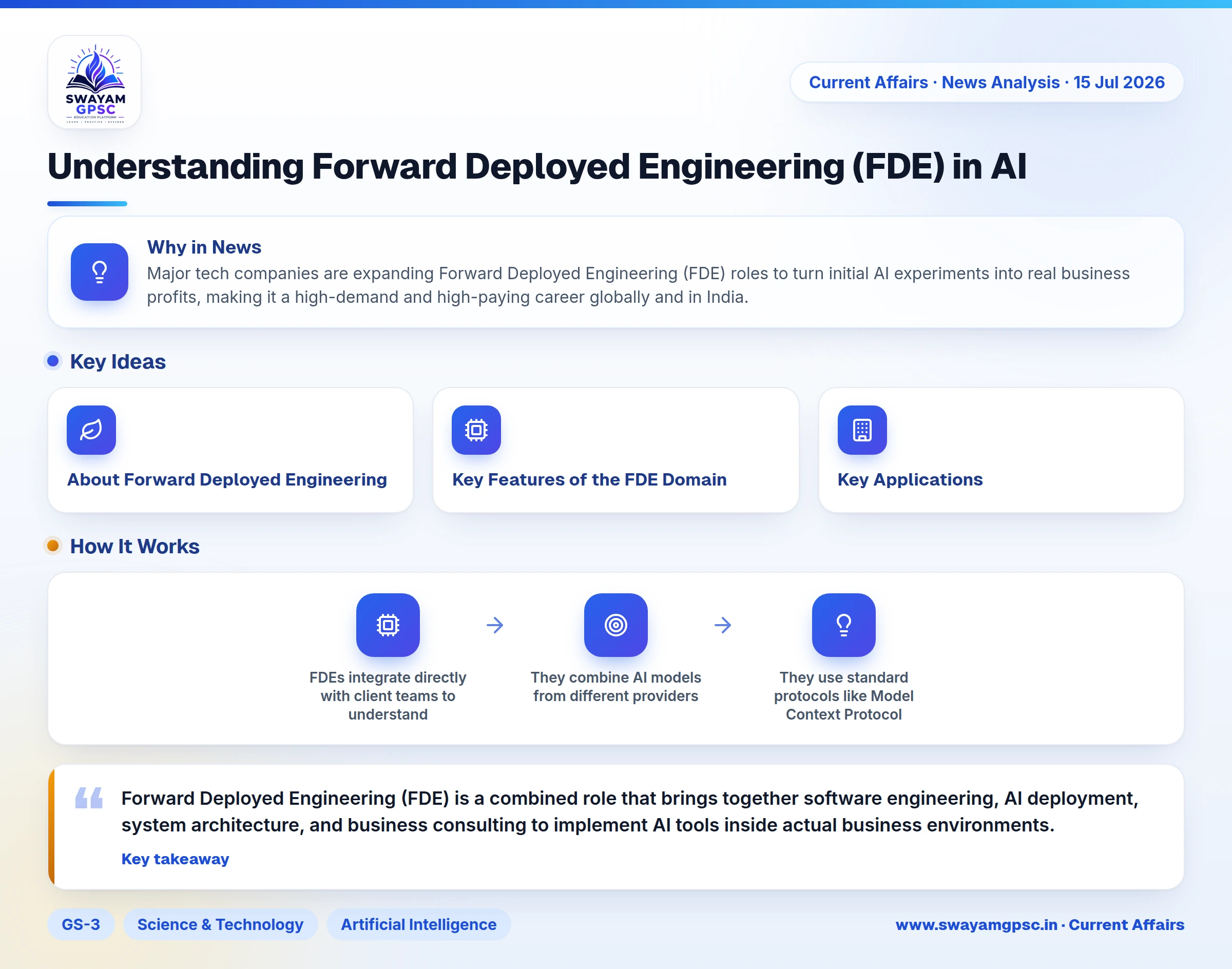The image size is (1232, 969).
Task: Open the About Forward Deployed Engineering card
Action: (x=230, y=451)
